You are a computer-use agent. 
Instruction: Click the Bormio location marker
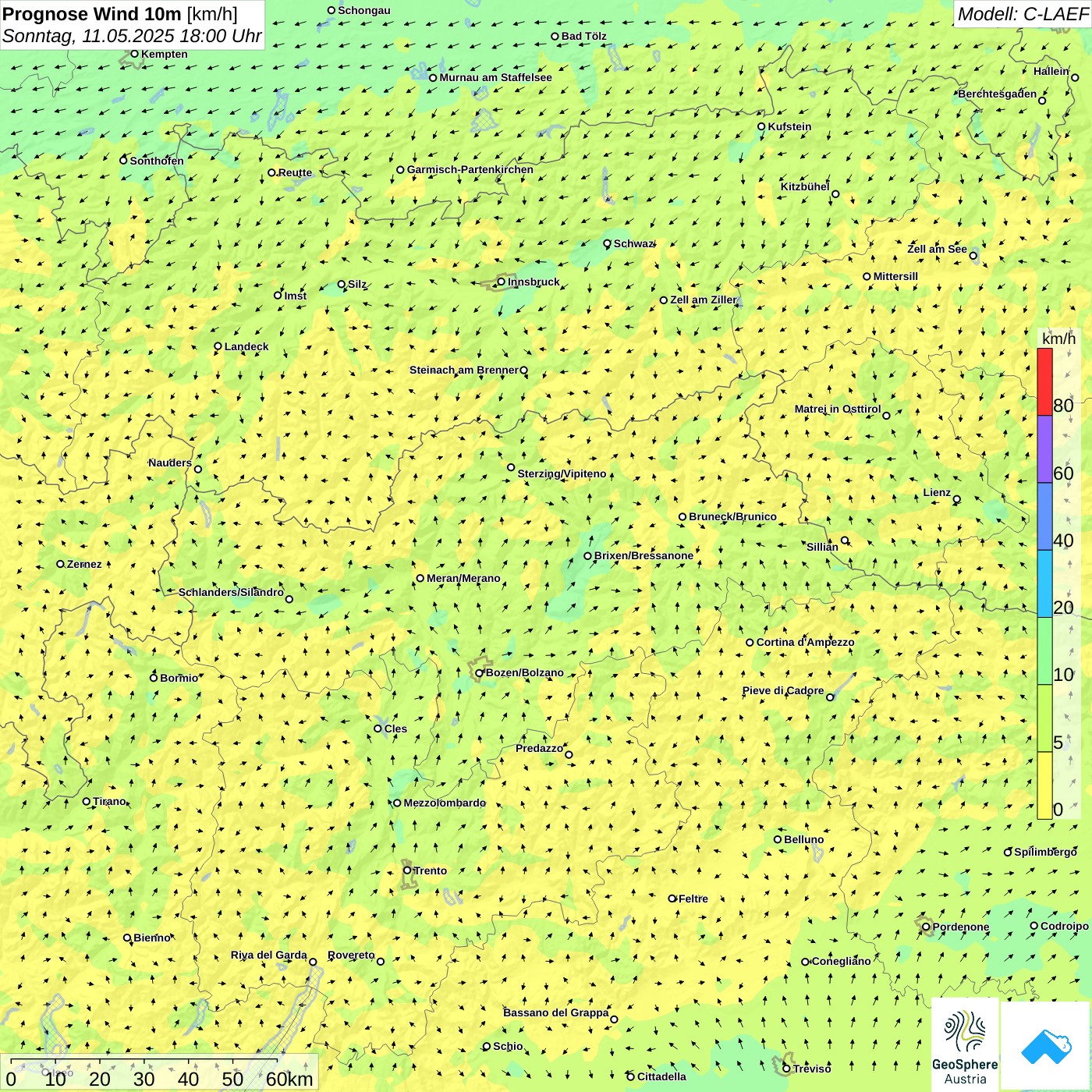(x=154, y=678)
